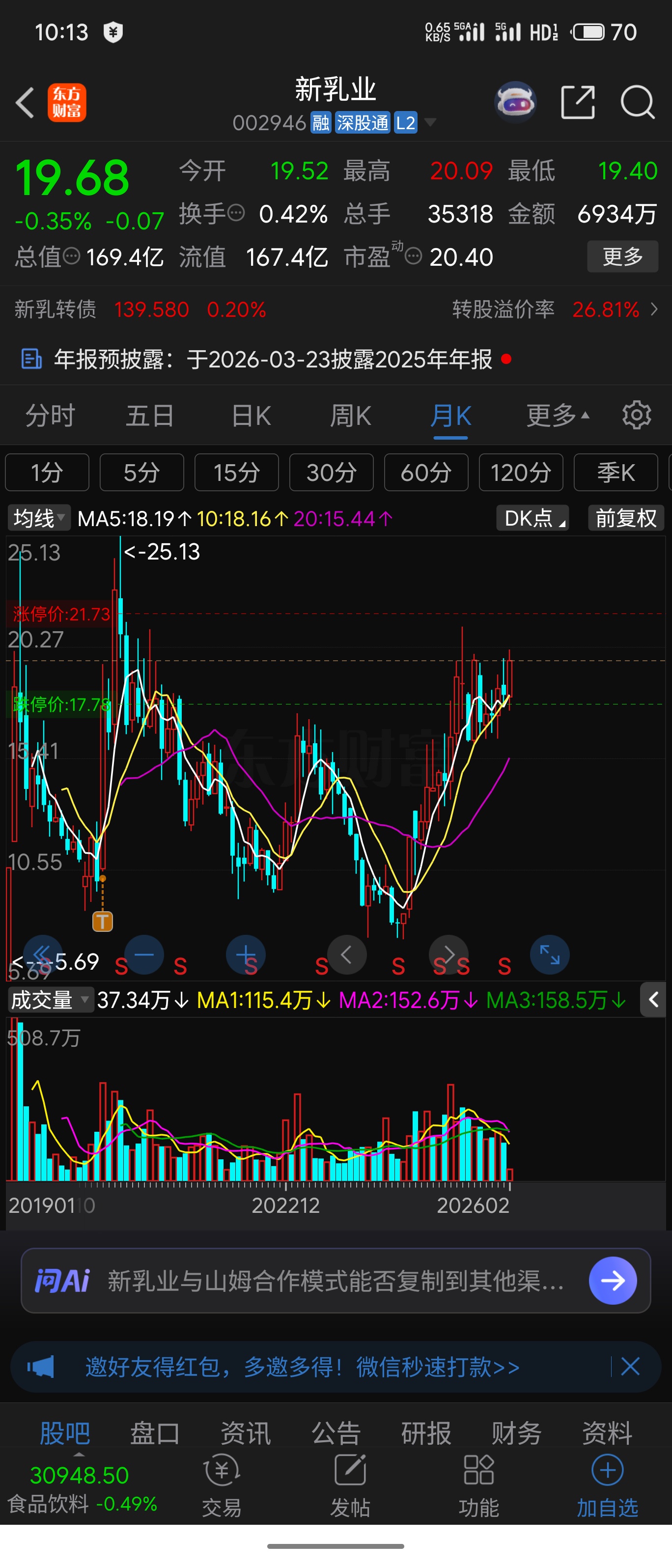
Task: Tap the 更多 quote details button
Action: 623,256
